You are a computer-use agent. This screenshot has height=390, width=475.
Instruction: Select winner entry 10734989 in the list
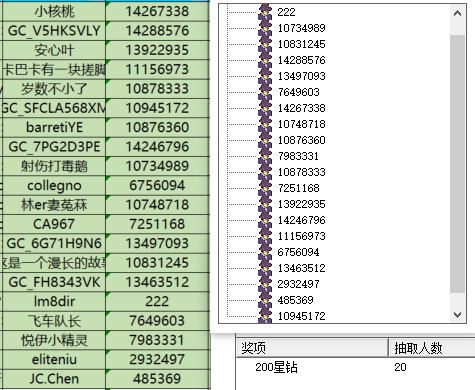(302, 28)
